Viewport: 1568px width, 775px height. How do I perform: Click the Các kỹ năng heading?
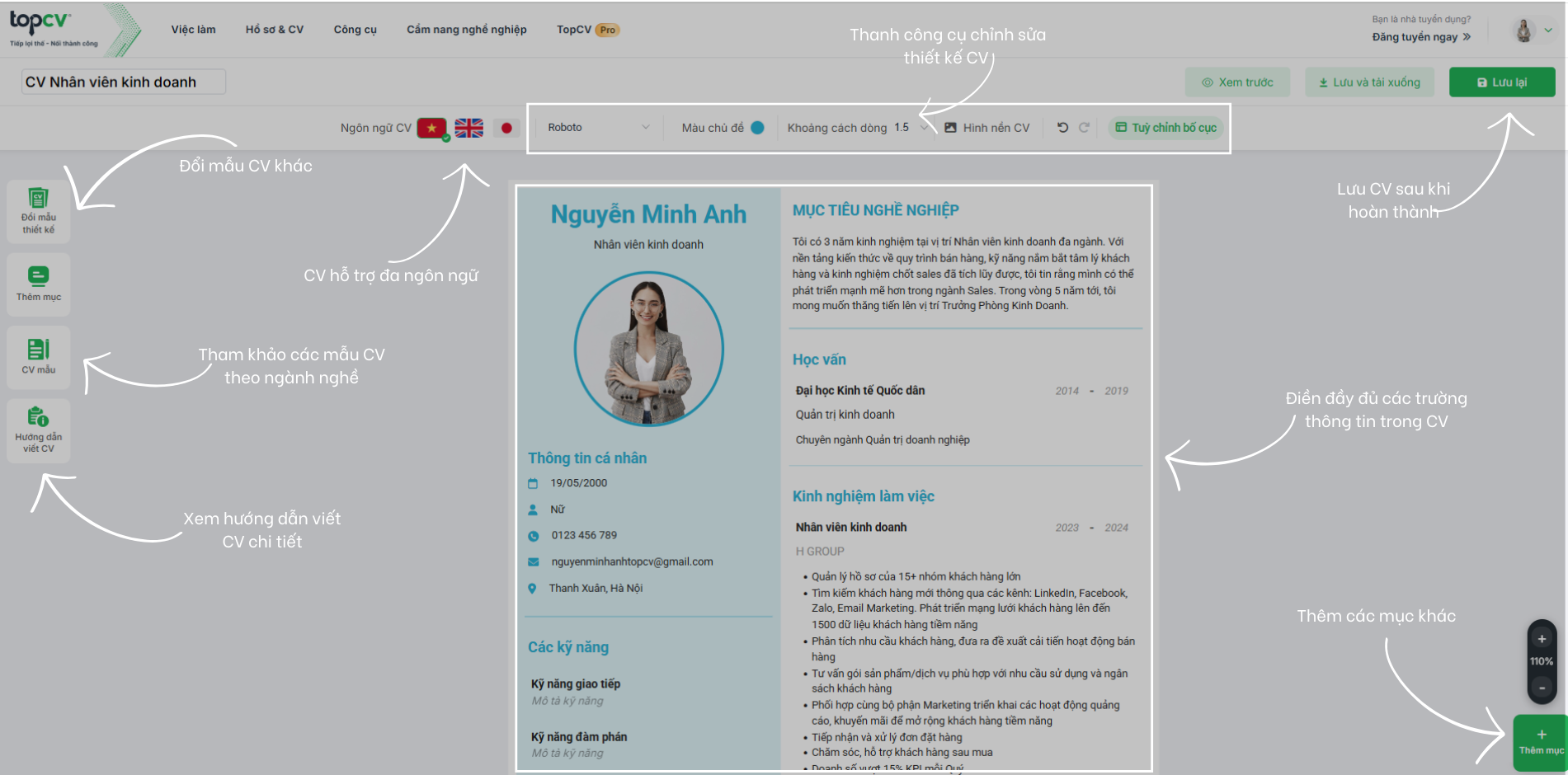tap(568, 647)
